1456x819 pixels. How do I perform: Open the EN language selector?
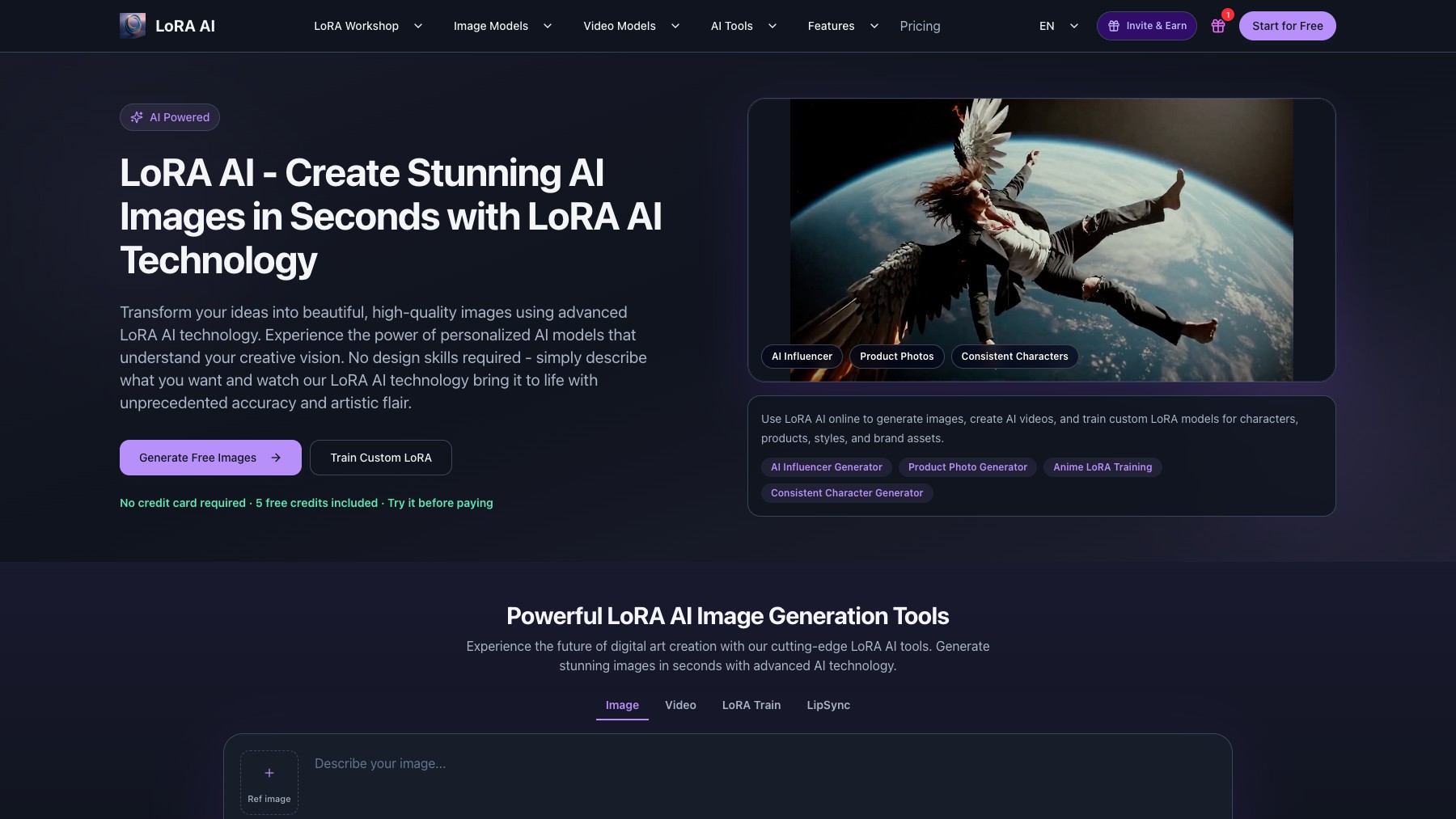[1059, 26]
